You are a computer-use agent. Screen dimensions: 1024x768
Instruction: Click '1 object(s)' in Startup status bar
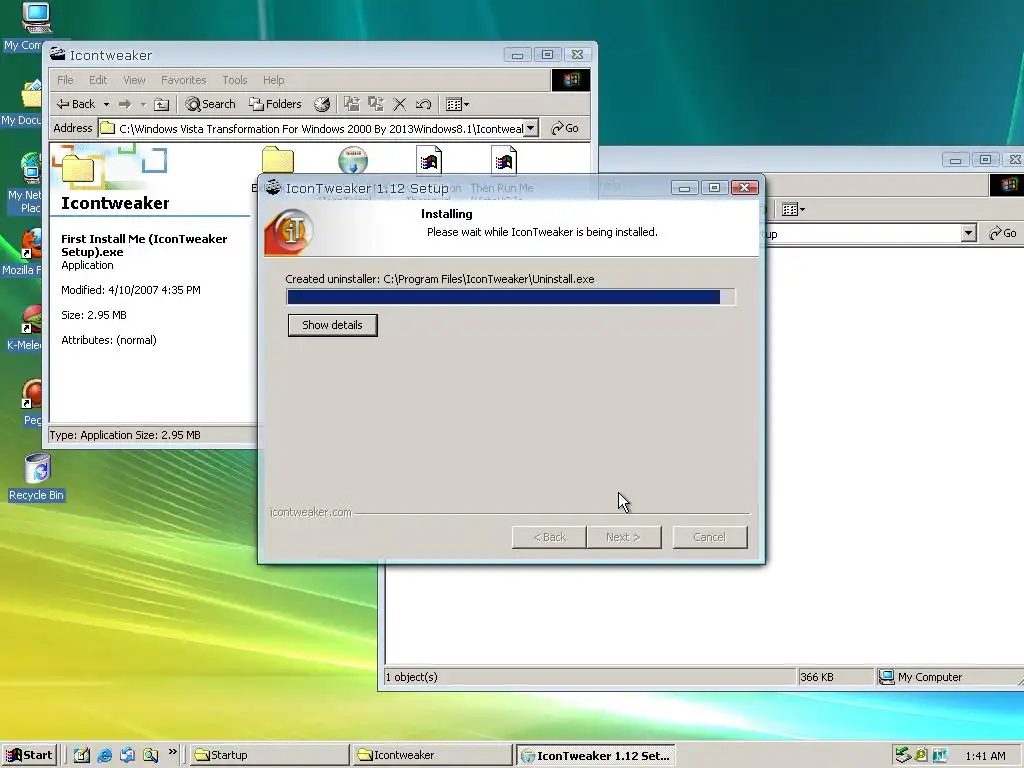[x=411, y=677]
